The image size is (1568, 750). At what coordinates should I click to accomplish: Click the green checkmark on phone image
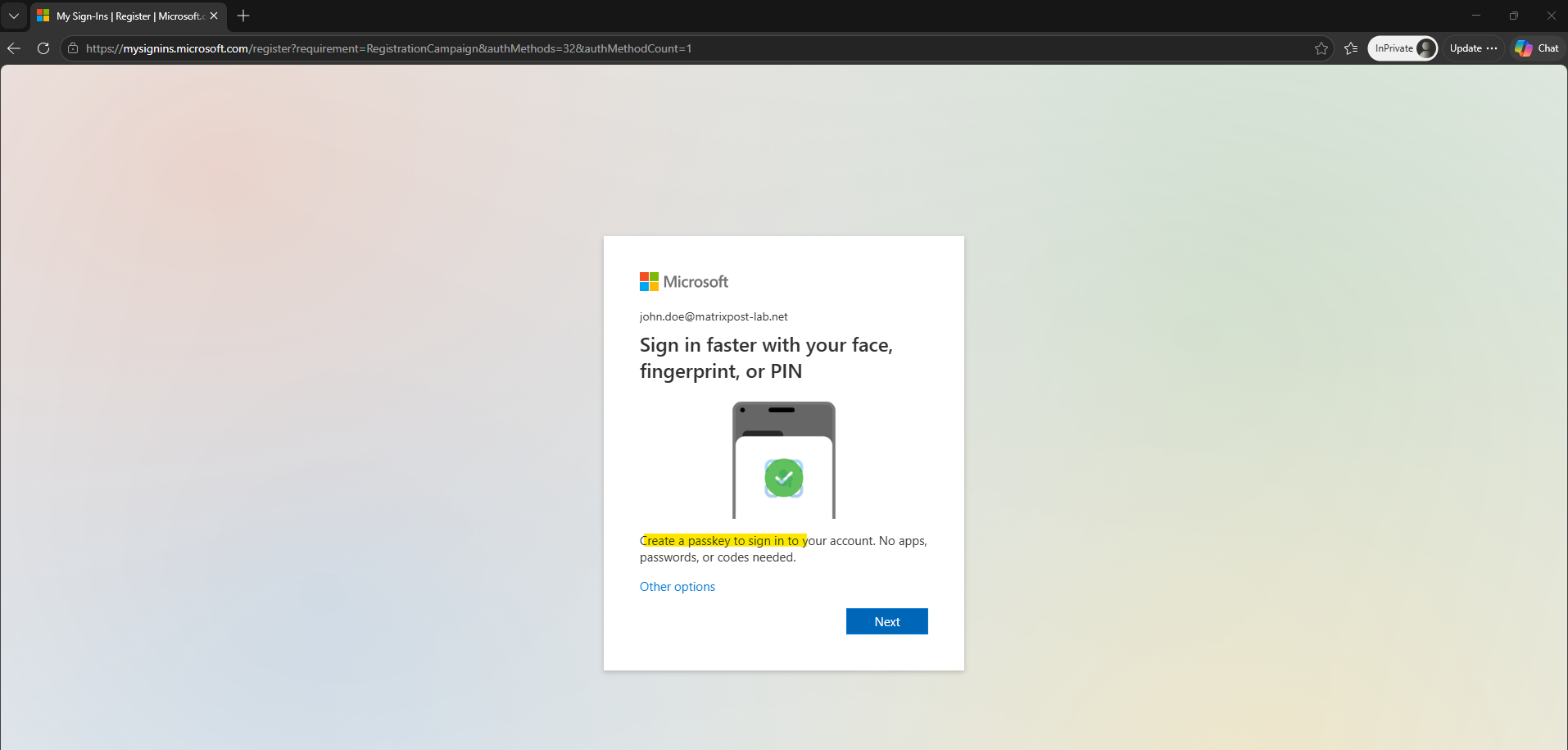coord(784,478)
